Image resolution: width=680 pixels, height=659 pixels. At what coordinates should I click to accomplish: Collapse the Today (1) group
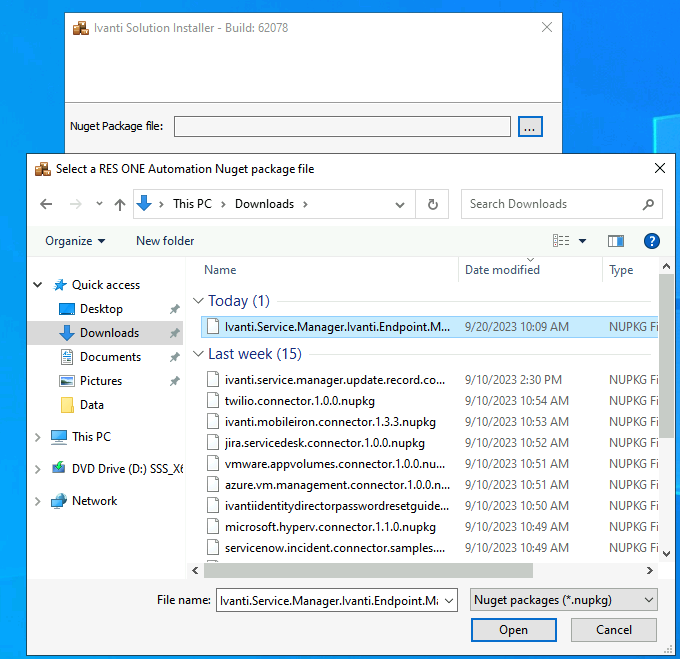point(198,300)
